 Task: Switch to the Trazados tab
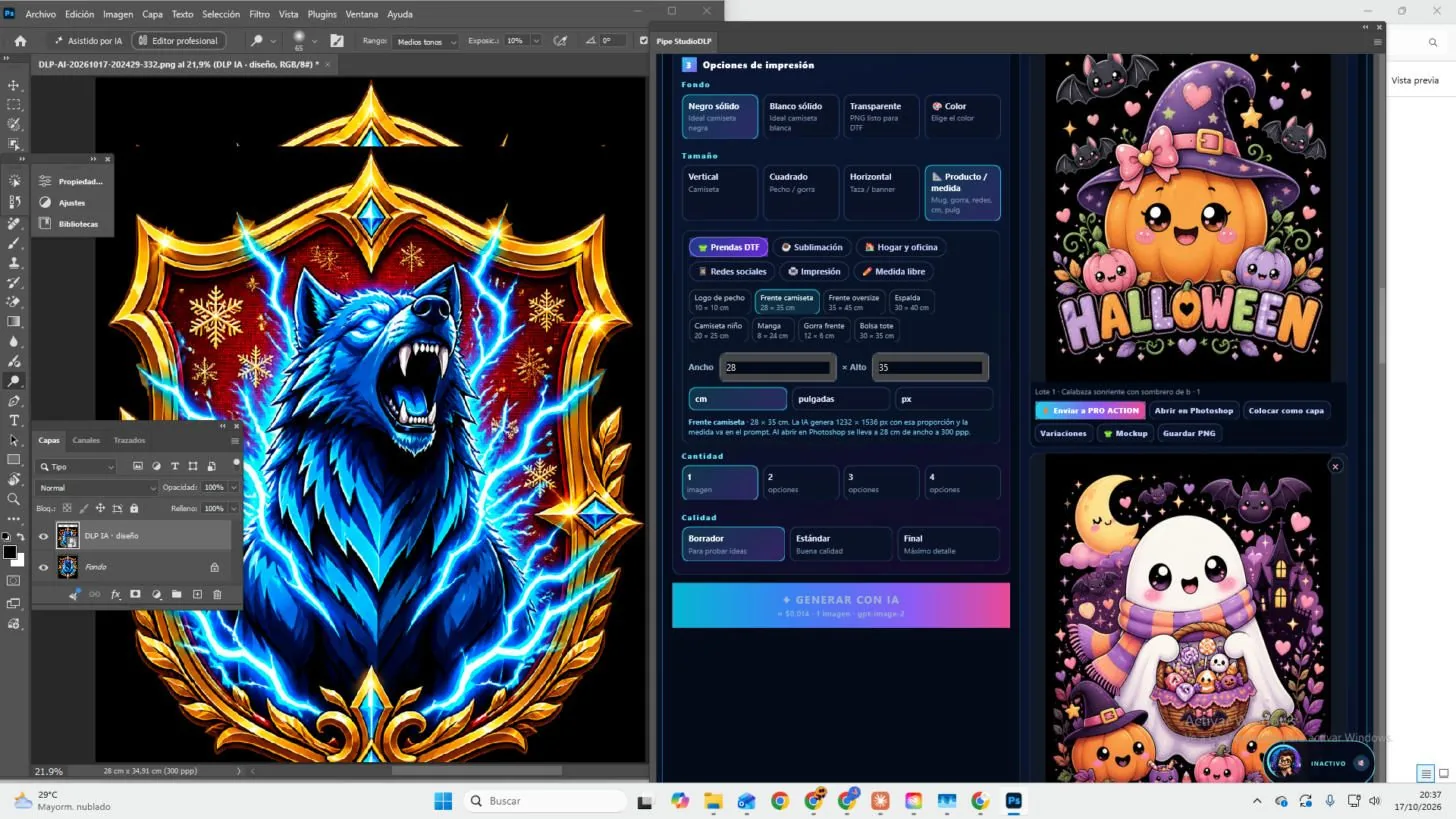129,440
